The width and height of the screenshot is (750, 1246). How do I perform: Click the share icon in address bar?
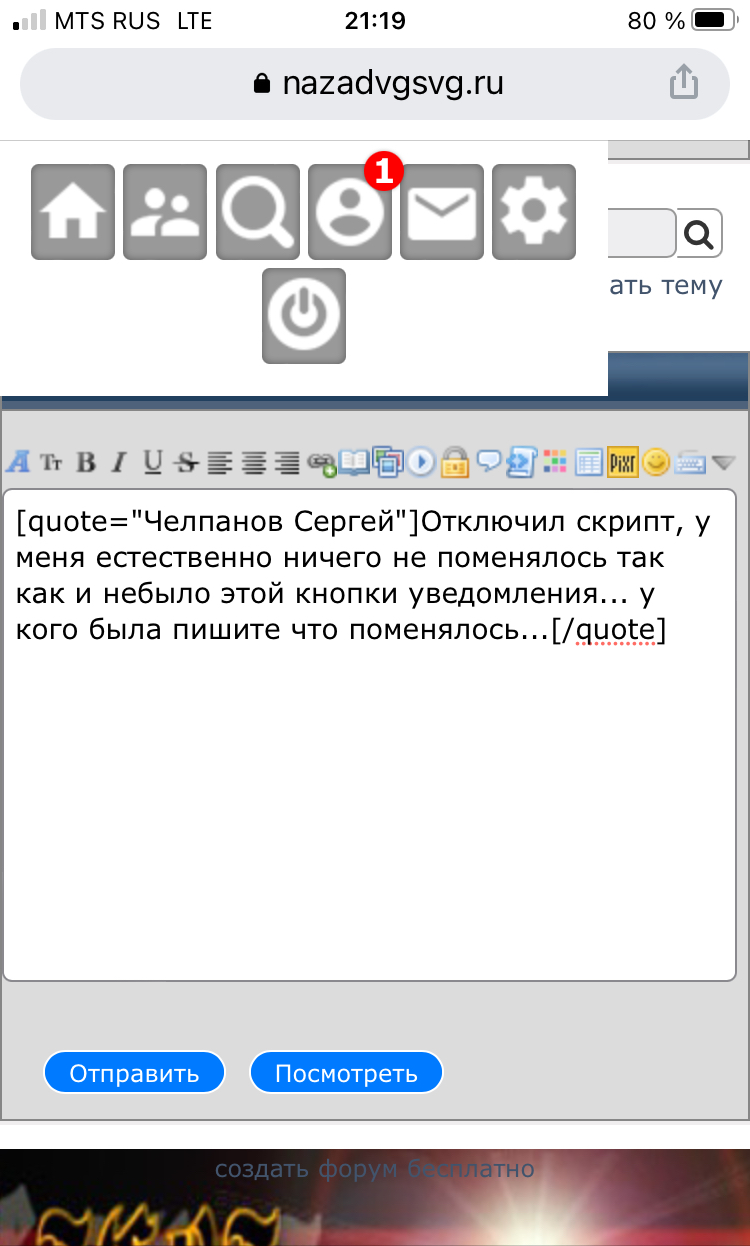click(683, 83)
